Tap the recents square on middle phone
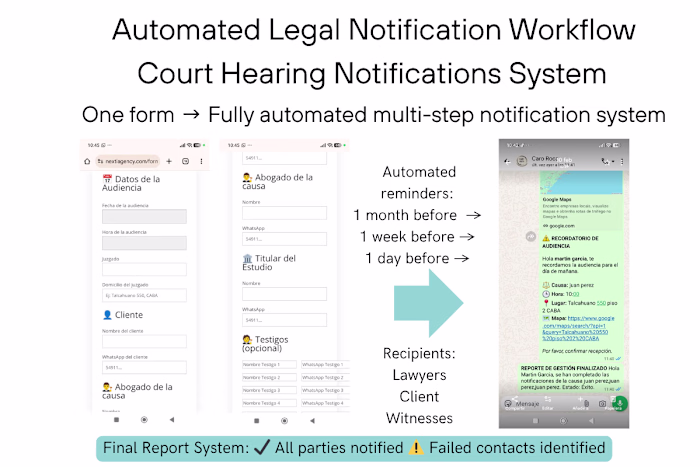The width and height of the screenshot is (700, 467). (256, 421)
